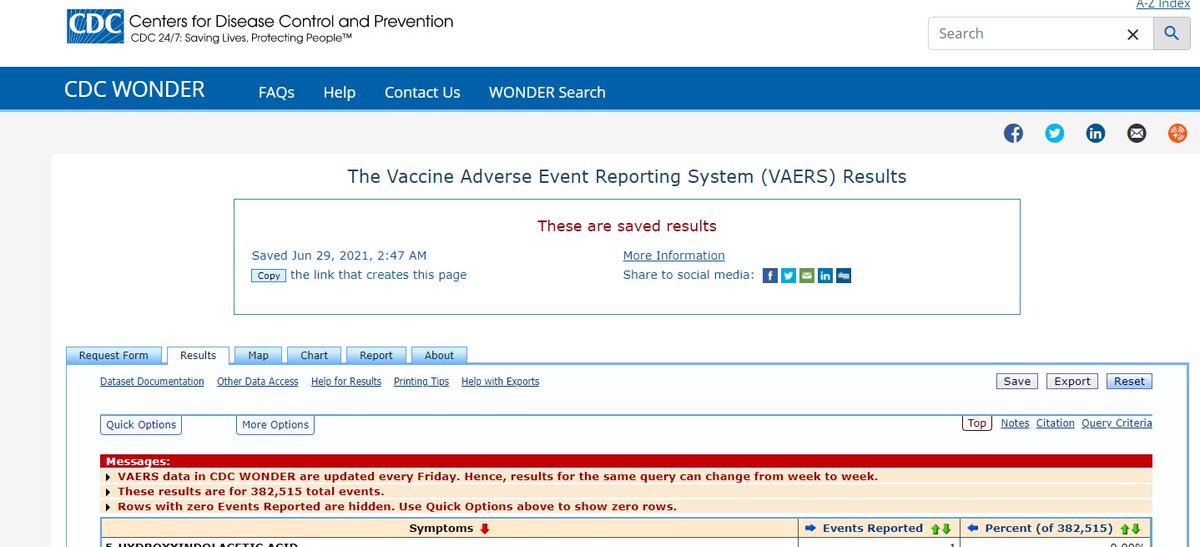Click the Export button
Screen dimensions: 1200x547
(x=1072, y=381)
